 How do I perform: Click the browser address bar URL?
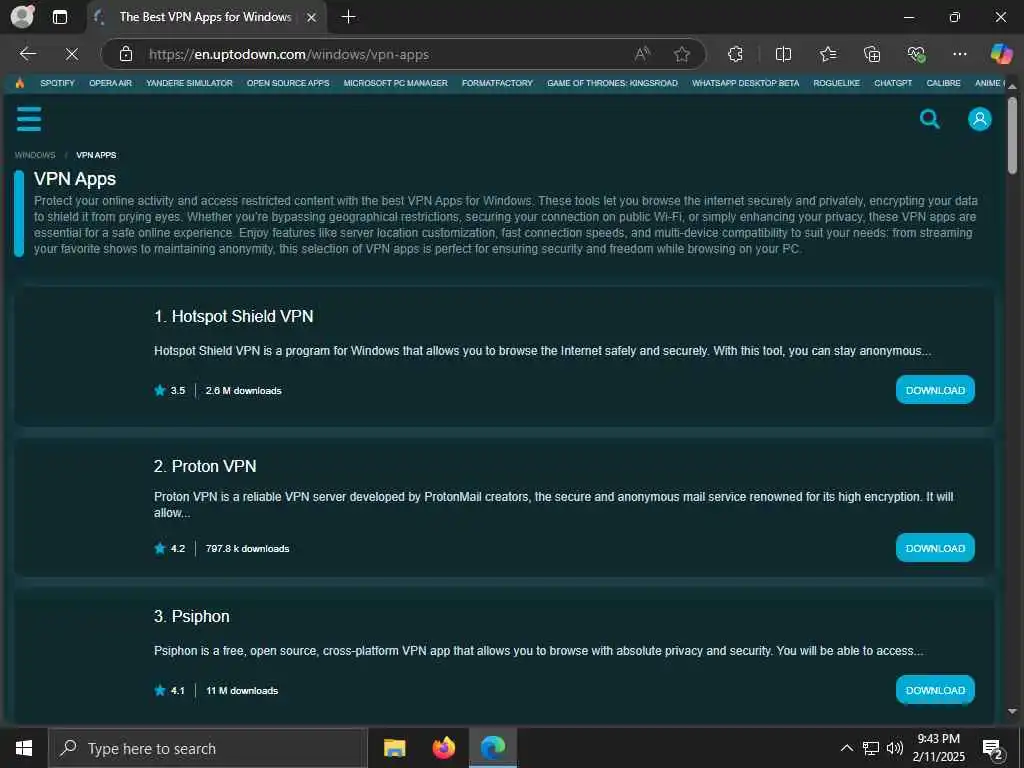(289, 54)
